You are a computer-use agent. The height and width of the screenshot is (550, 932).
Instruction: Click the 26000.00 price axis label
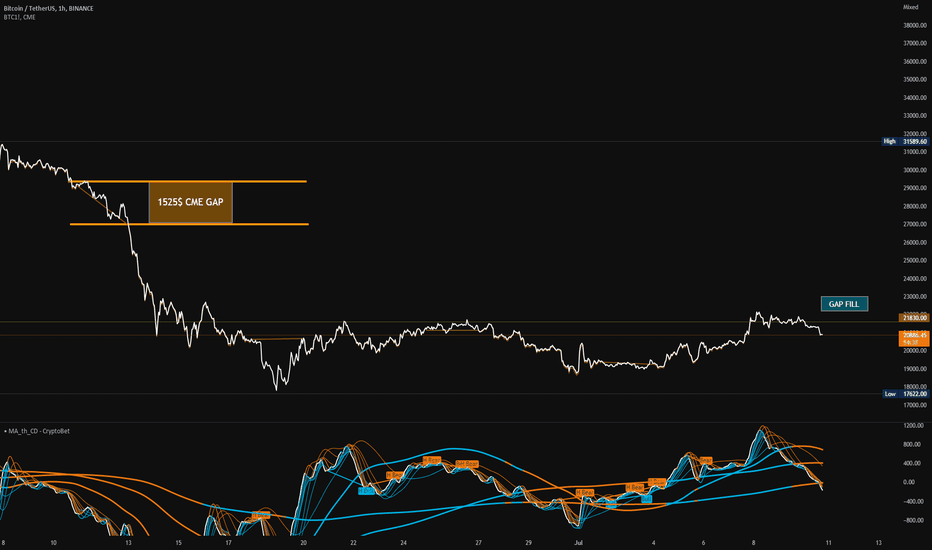pos(915,243)
